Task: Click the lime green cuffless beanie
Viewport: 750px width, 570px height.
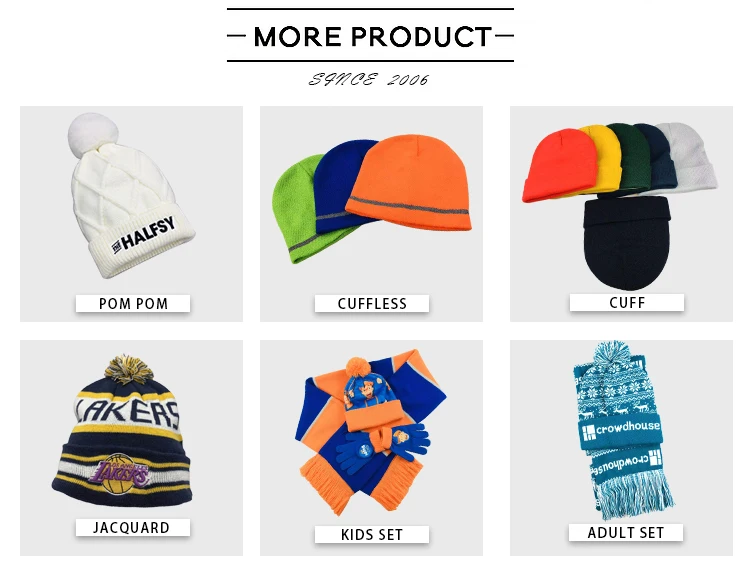Action: [x=297, y=210]
